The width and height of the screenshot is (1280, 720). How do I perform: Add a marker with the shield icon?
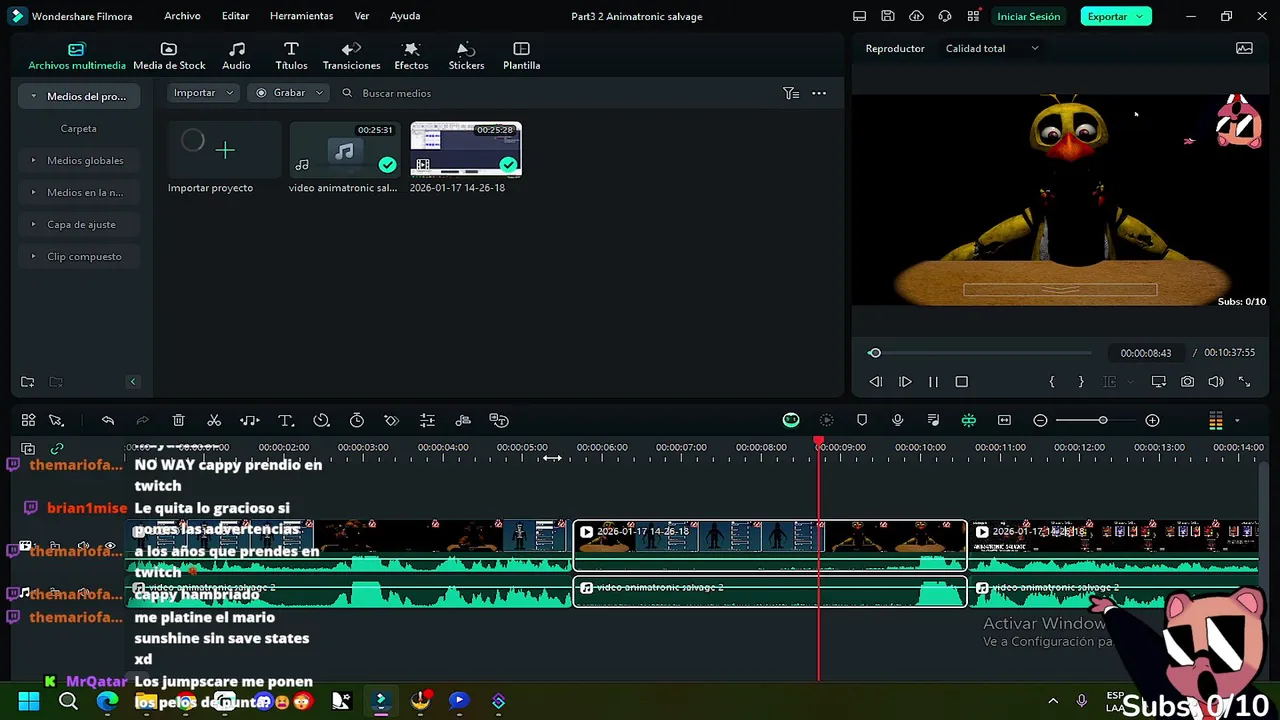[x=862, y=421]
